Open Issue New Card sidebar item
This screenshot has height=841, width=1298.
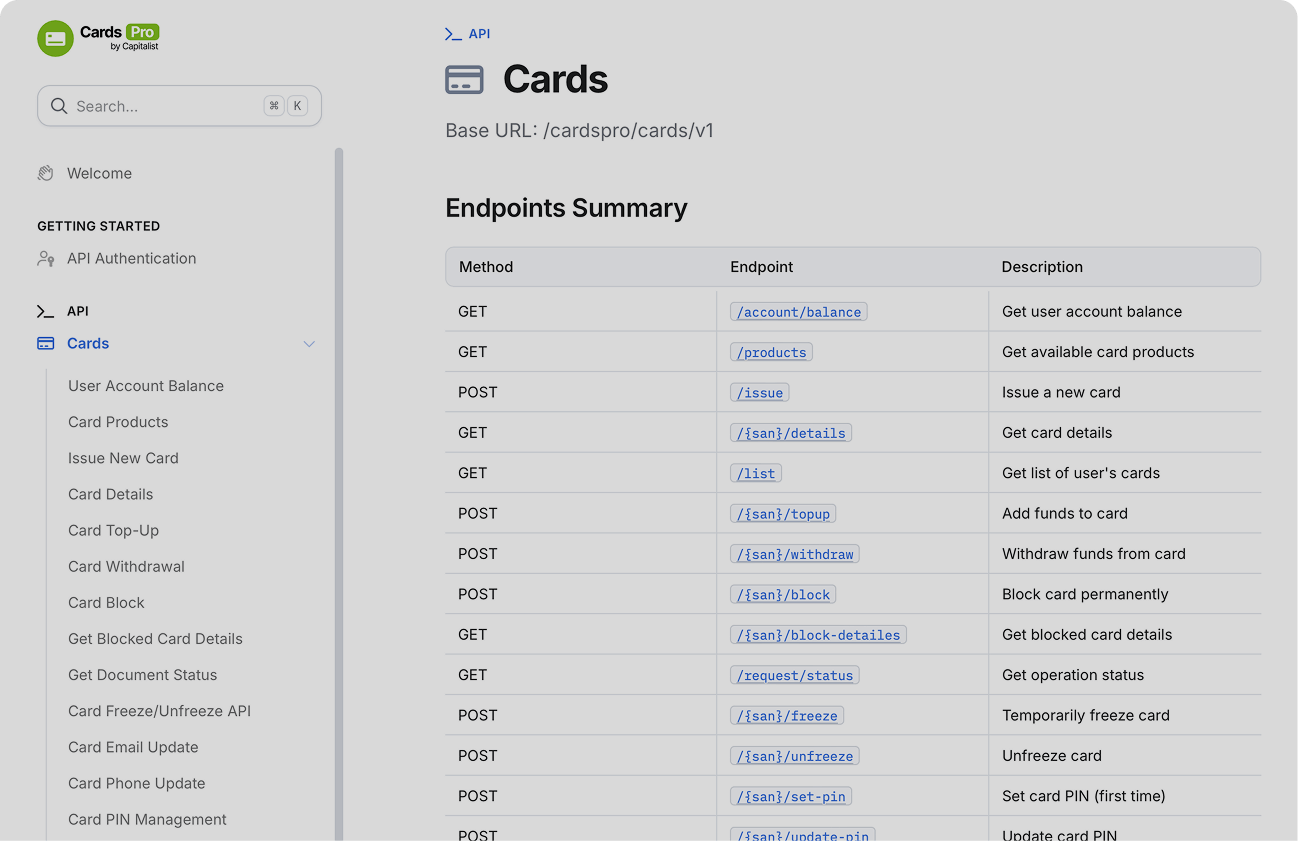click(x=123, y=458)
